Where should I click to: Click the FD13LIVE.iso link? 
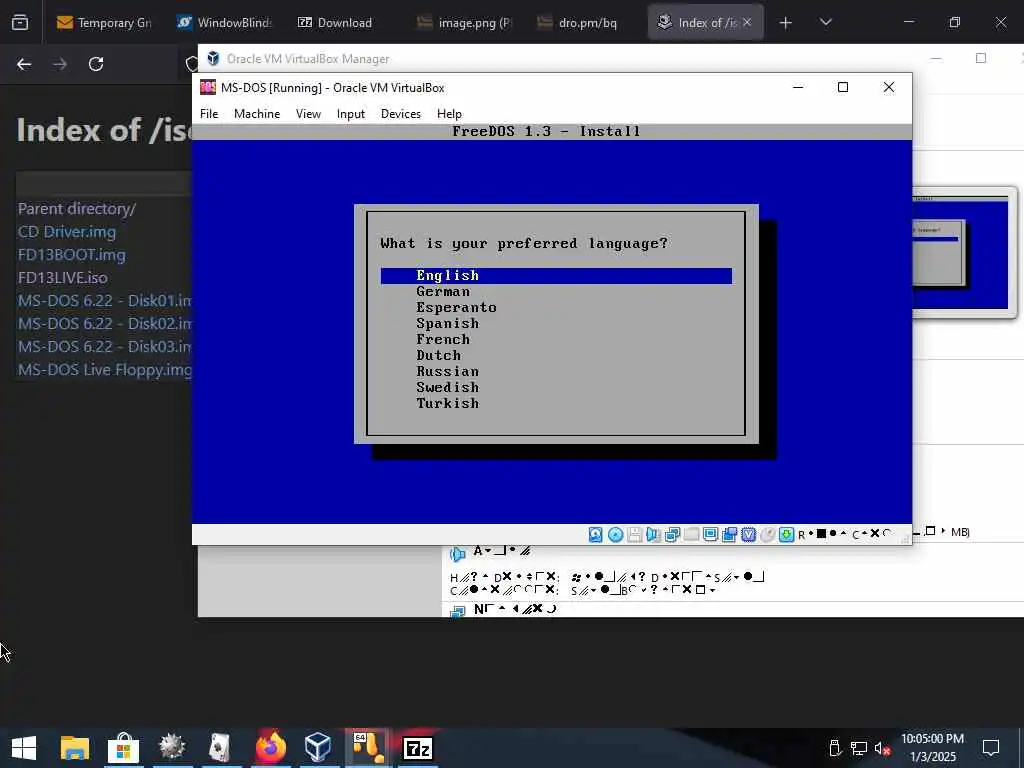(x=63, y=278)
